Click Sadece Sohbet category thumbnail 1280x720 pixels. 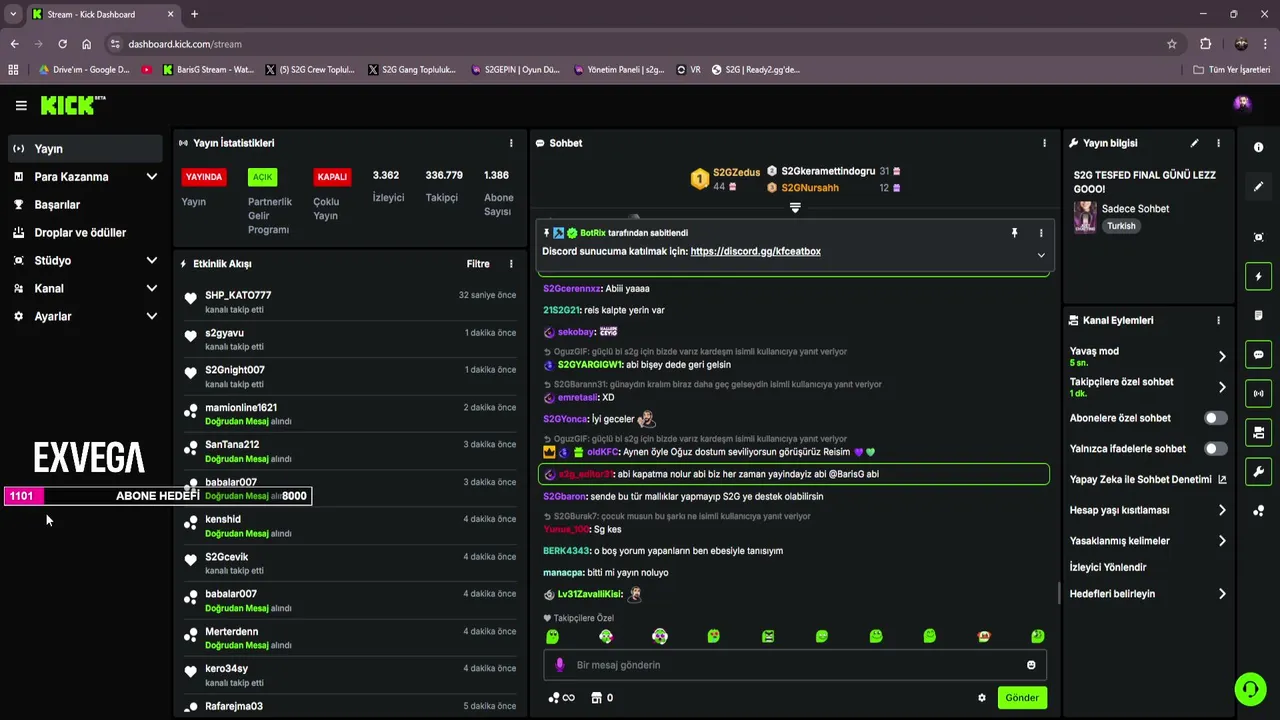coord(1085,217)
